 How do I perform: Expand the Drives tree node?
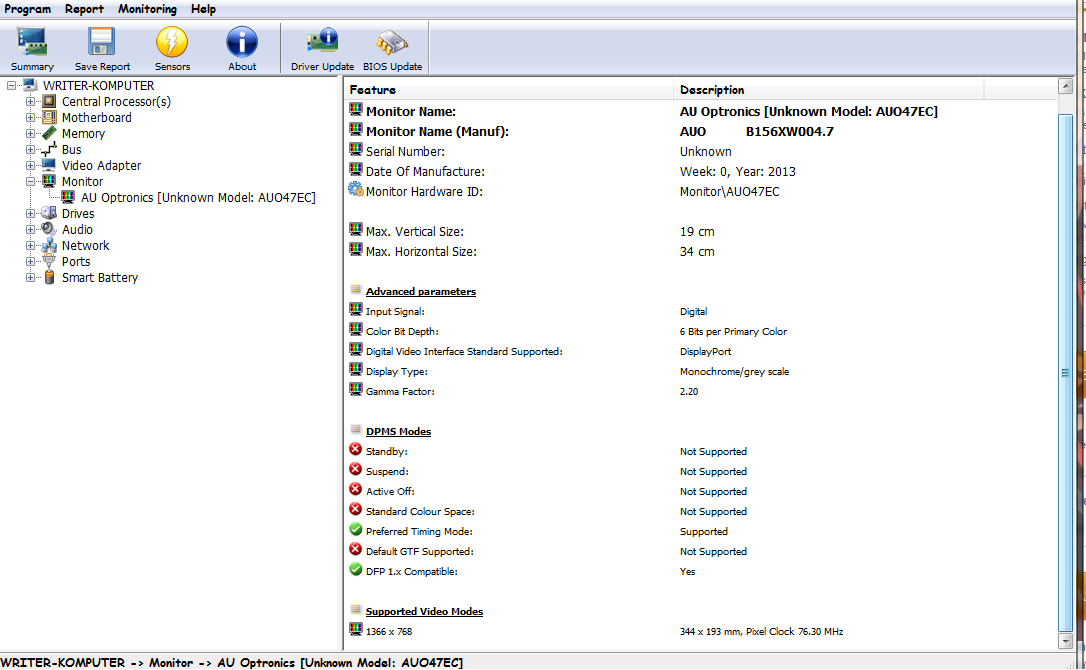pyautogui.click(x=31, y=214)
